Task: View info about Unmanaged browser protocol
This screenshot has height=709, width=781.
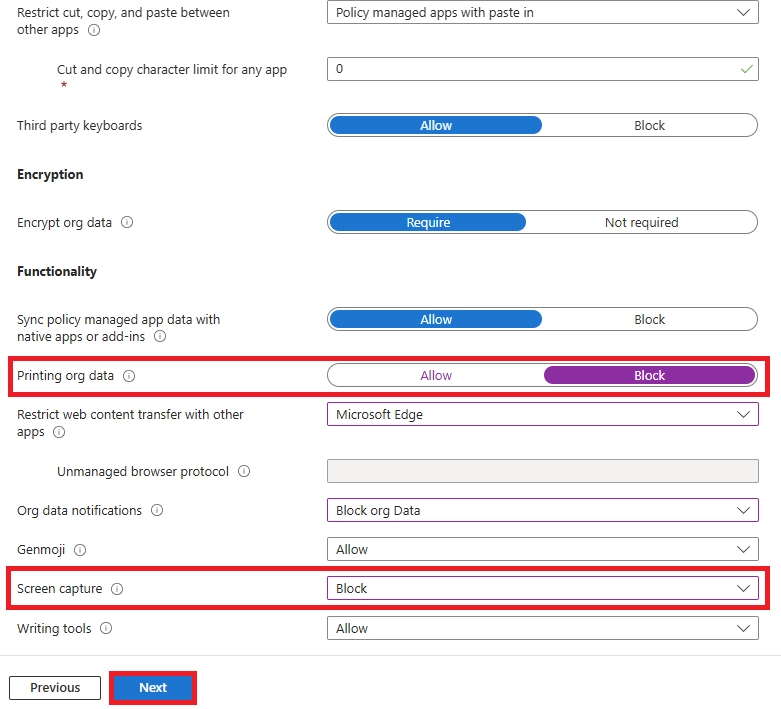Action: 244,471
